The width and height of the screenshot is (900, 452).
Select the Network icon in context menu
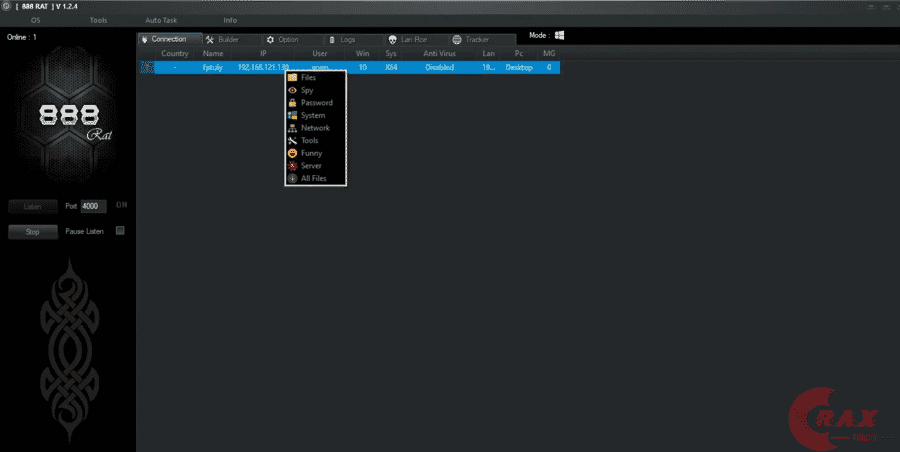pos(292,128)
